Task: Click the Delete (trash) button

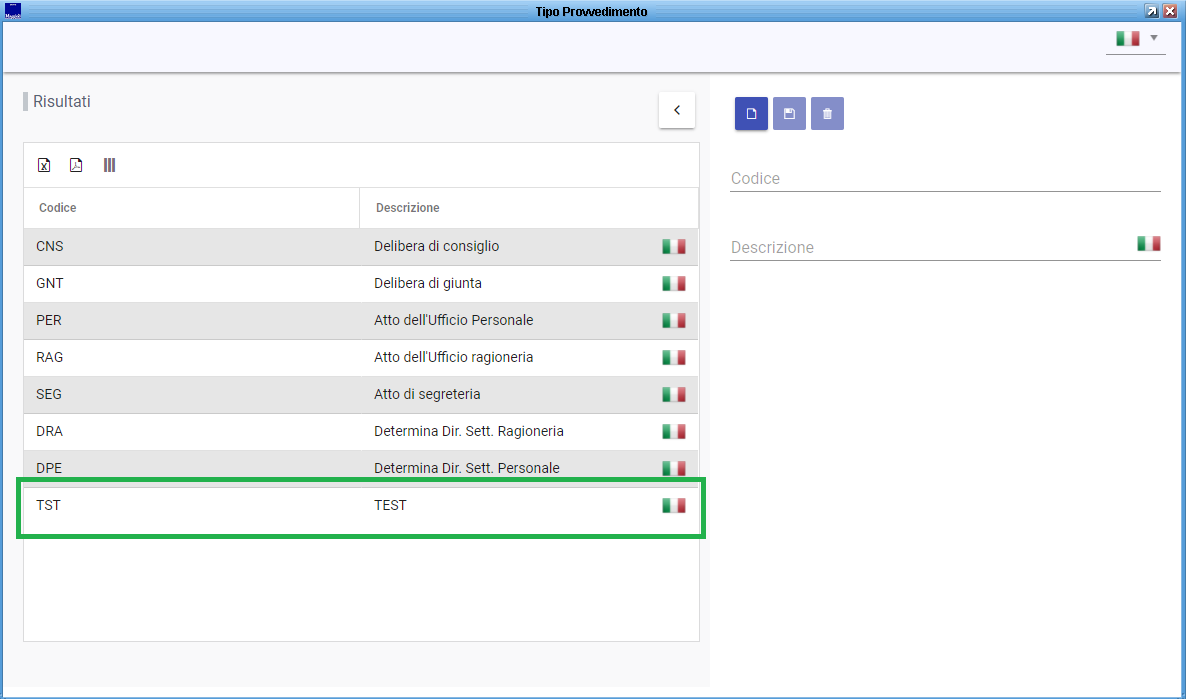Action: (x=827, y=113)
